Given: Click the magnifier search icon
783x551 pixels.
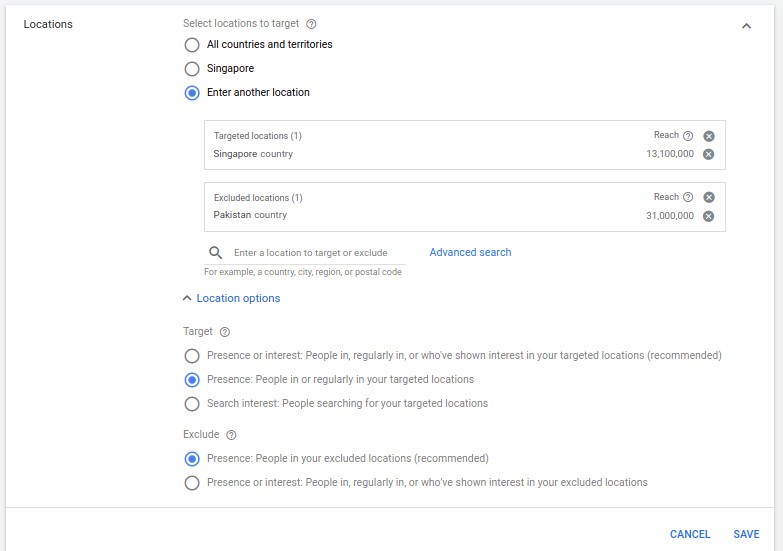Looking at the screenshot, I should click(216, 253).
